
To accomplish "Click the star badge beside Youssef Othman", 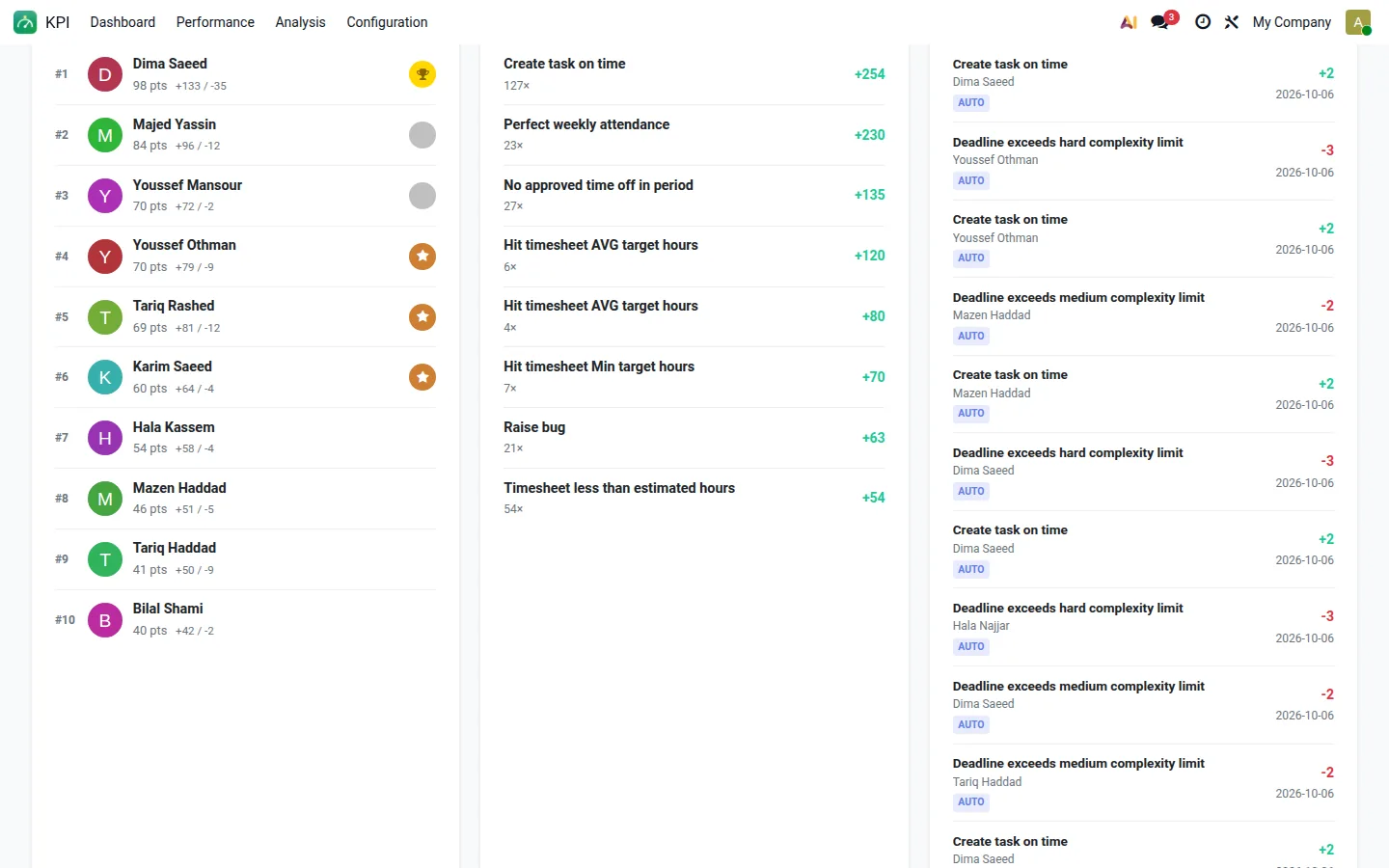I will point(422,257).
